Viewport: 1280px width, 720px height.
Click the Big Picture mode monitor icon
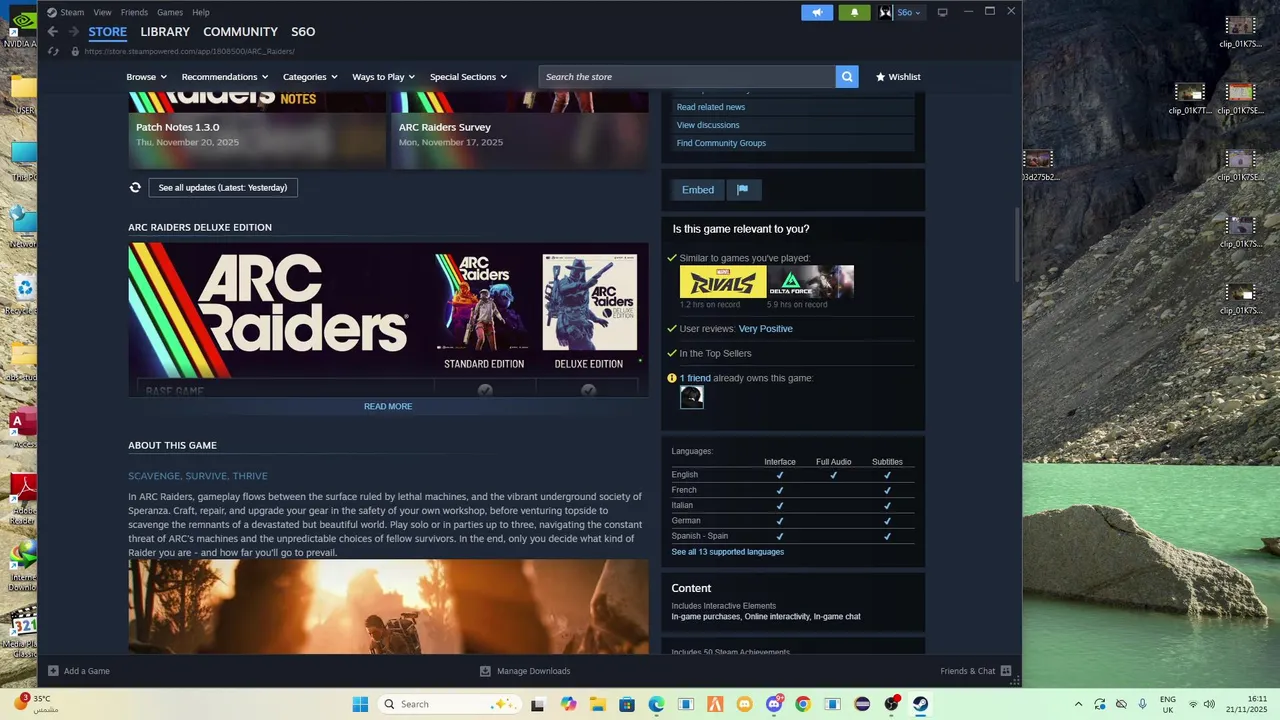pyautogui.click(x=942, y=12)
